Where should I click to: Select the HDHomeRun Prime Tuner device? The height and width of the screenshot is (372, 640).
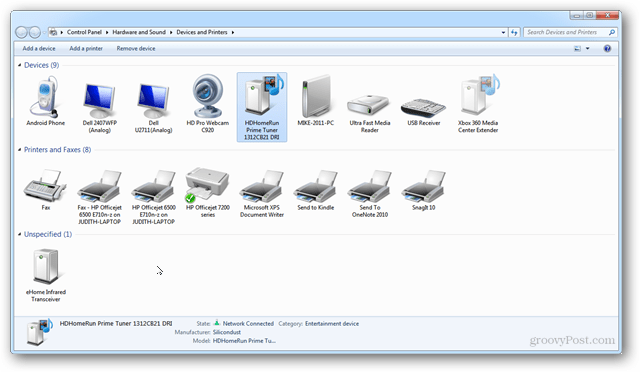point(262,107)
